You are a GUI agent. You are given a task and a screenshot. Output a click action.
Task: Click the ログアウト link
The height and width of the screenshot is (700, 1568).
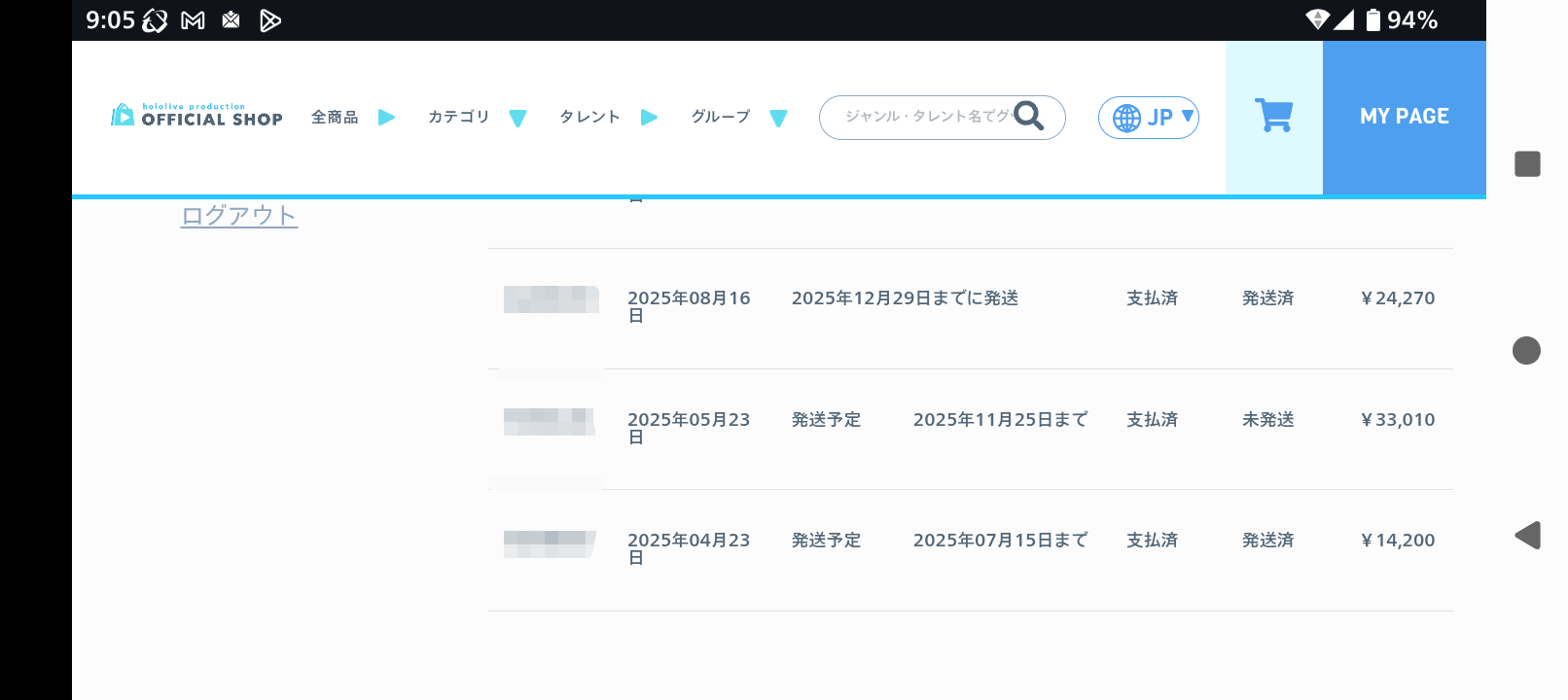239,216
